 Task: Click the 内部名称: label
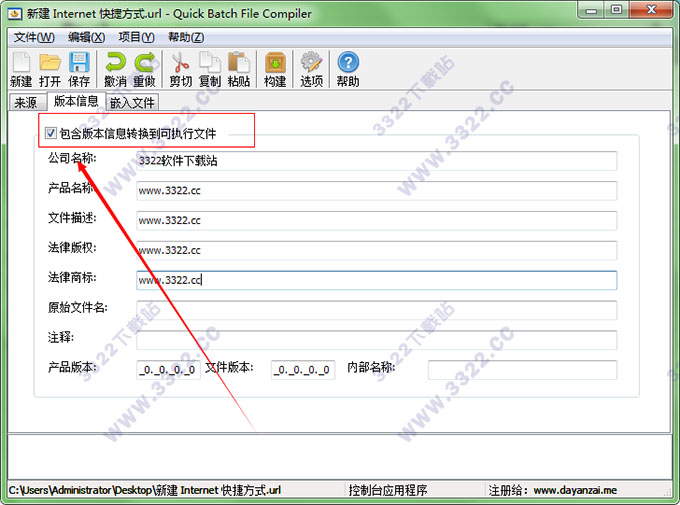point(371,367)
